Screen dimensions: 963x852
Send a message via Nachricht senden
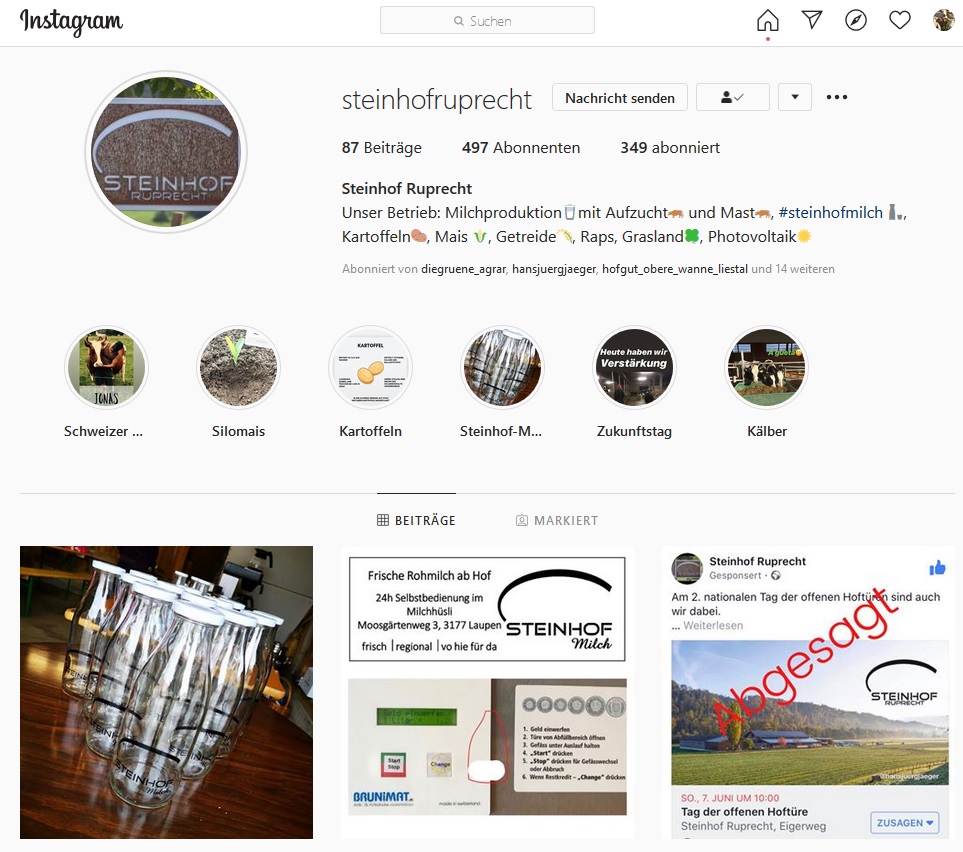[x=620, y=98]
